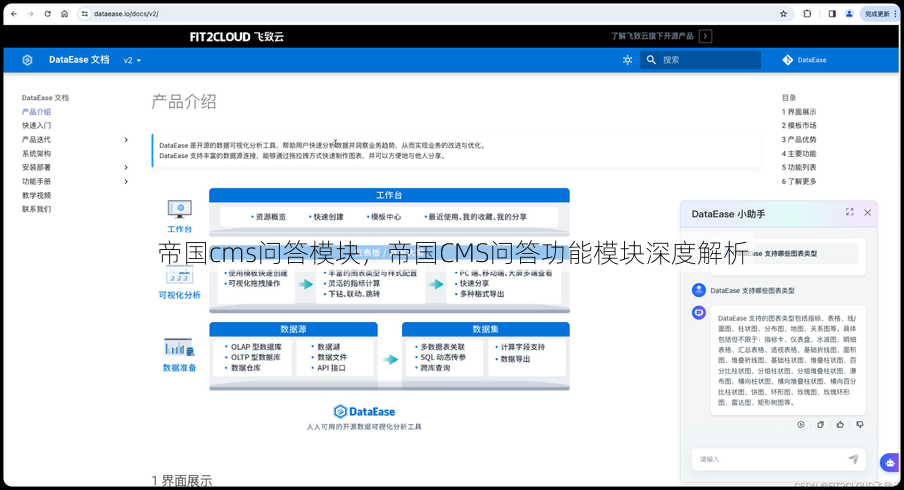Screen dimensions: 904x490
Task: Expand the DataEase 小助手 panel to fullscreen
Action: click(850, 212)
